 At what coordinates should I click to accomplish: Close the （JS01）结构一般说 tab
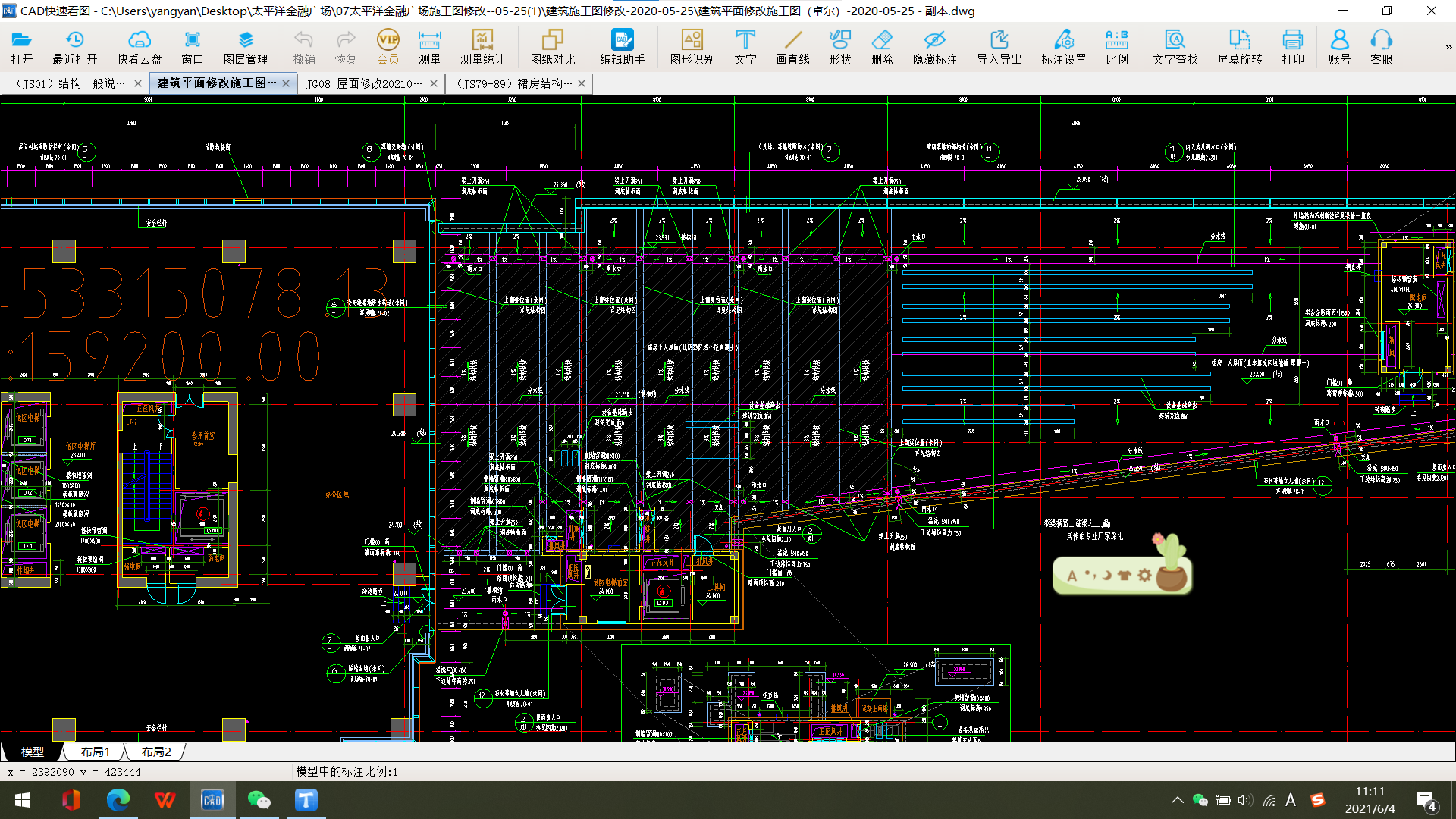138,83
